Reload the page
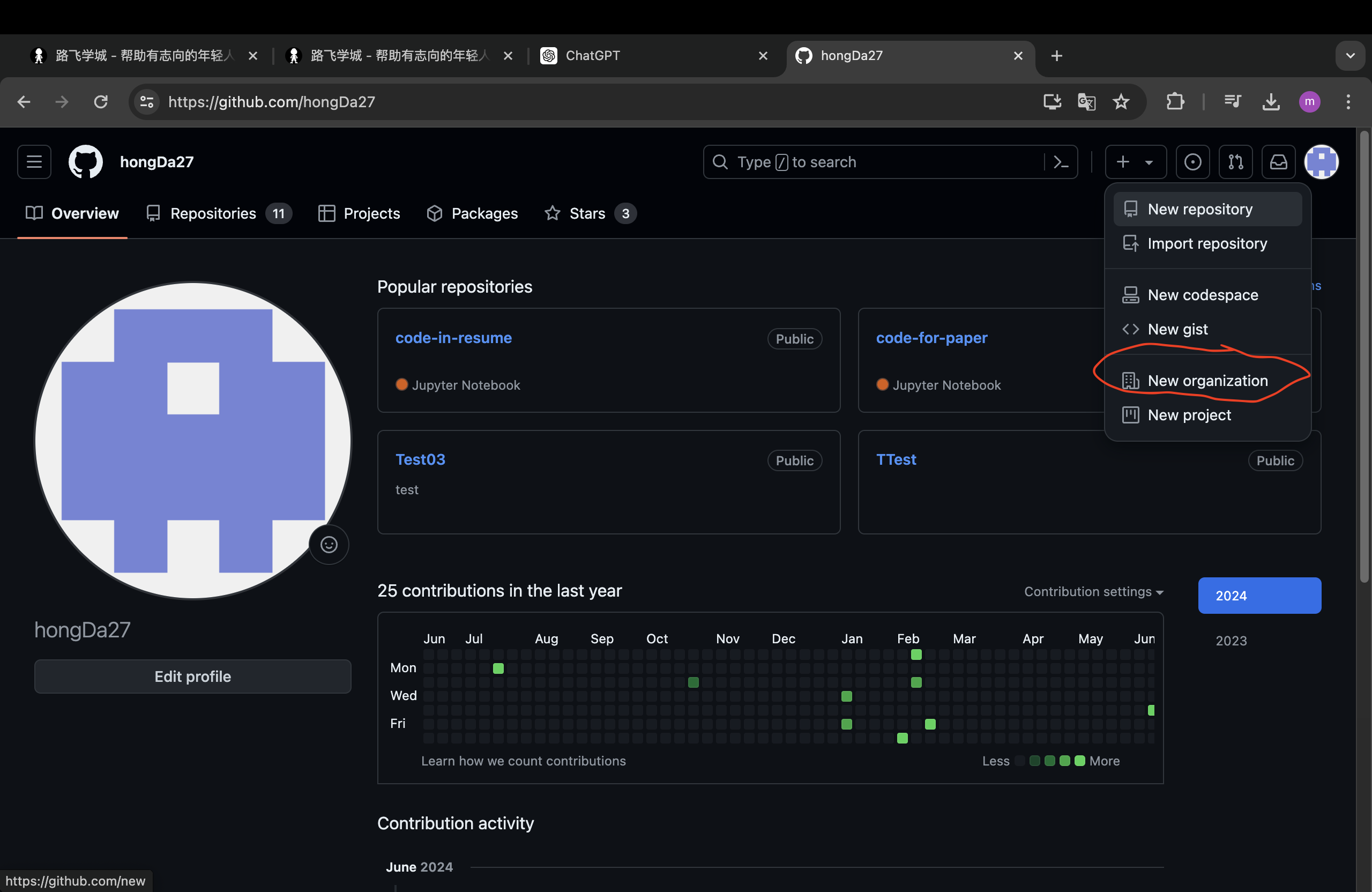This screenshot has height=892, width=1372. (101, 102)
